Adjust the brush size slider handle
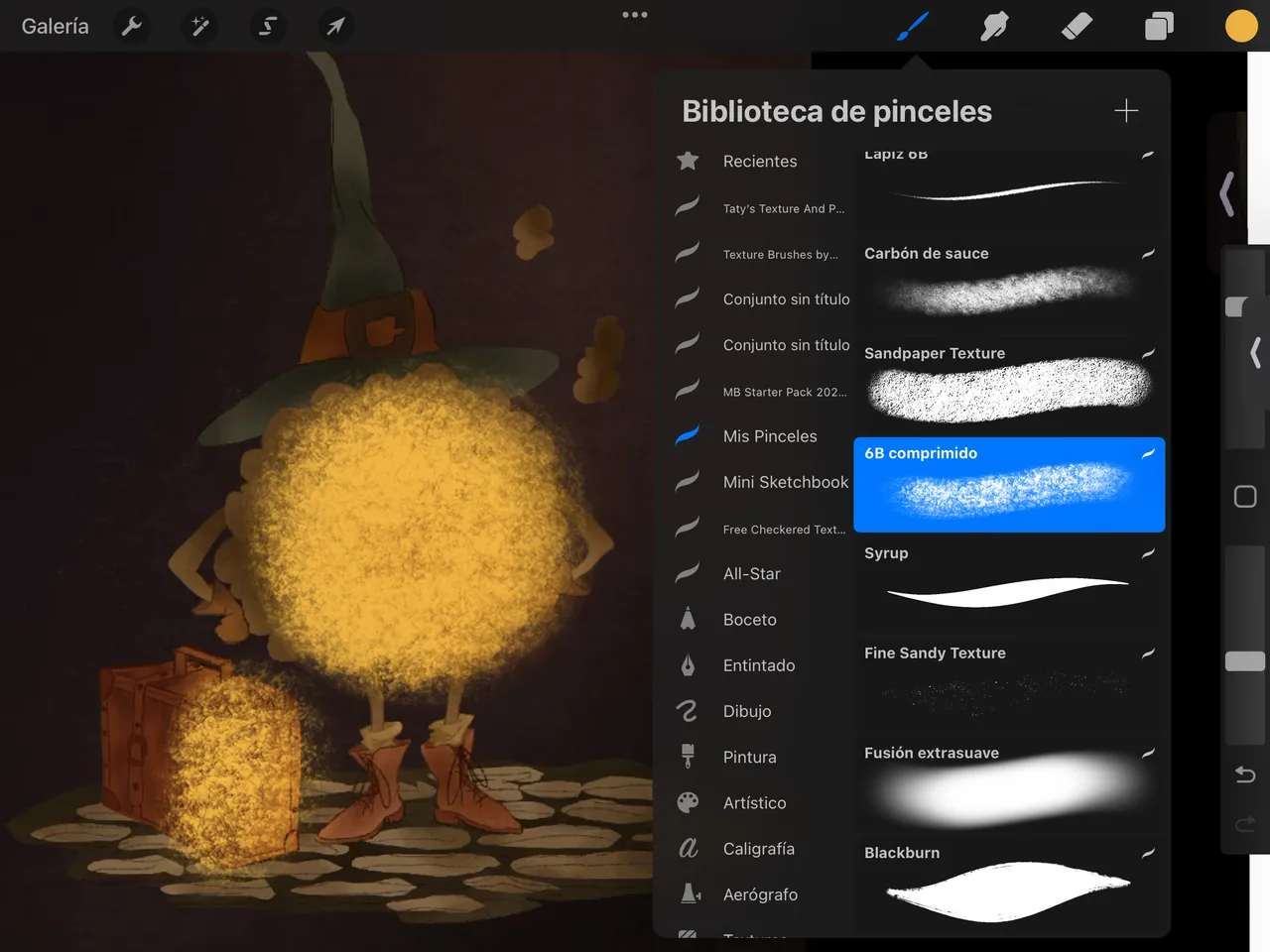Screen dimensions: 1270x952 (x=1238, y=306)
